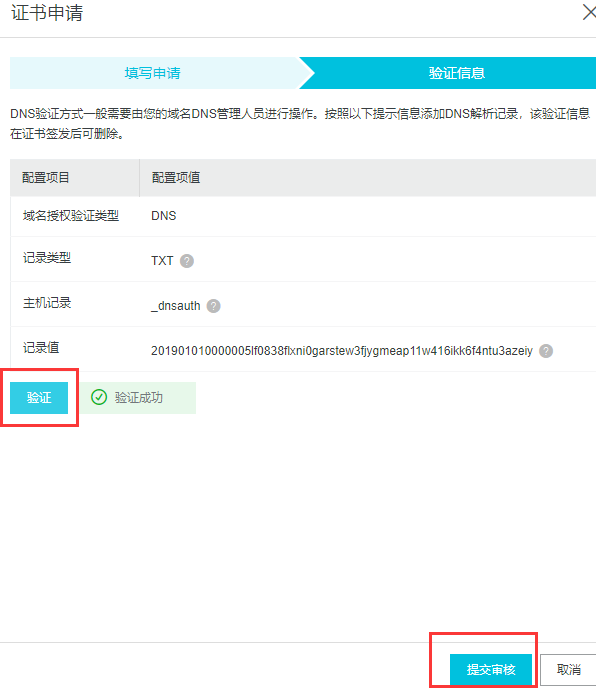Click the 配置项目 column header
Image resolution: width=596 pixels, height=688 pixels.
pos(46,178)
